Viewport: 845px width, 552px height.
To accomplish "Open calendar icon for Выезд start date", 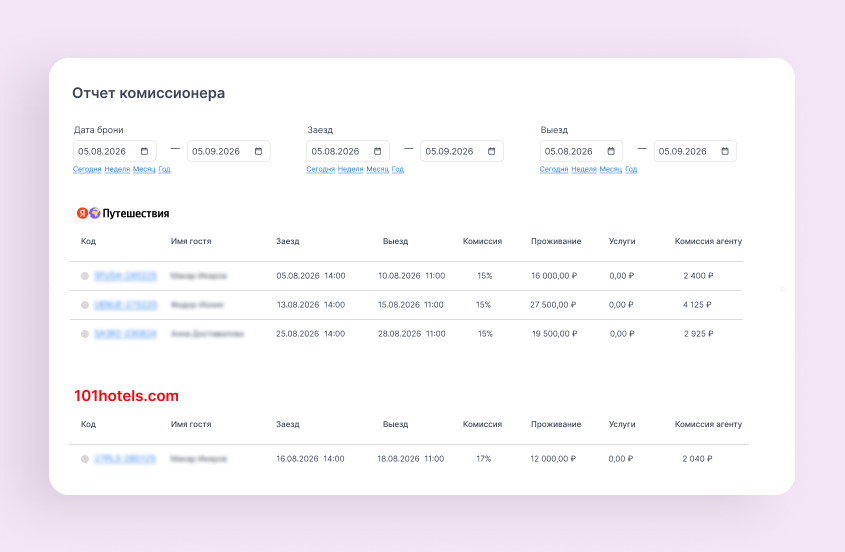I will pyautogui.click(x=611, y=151).
